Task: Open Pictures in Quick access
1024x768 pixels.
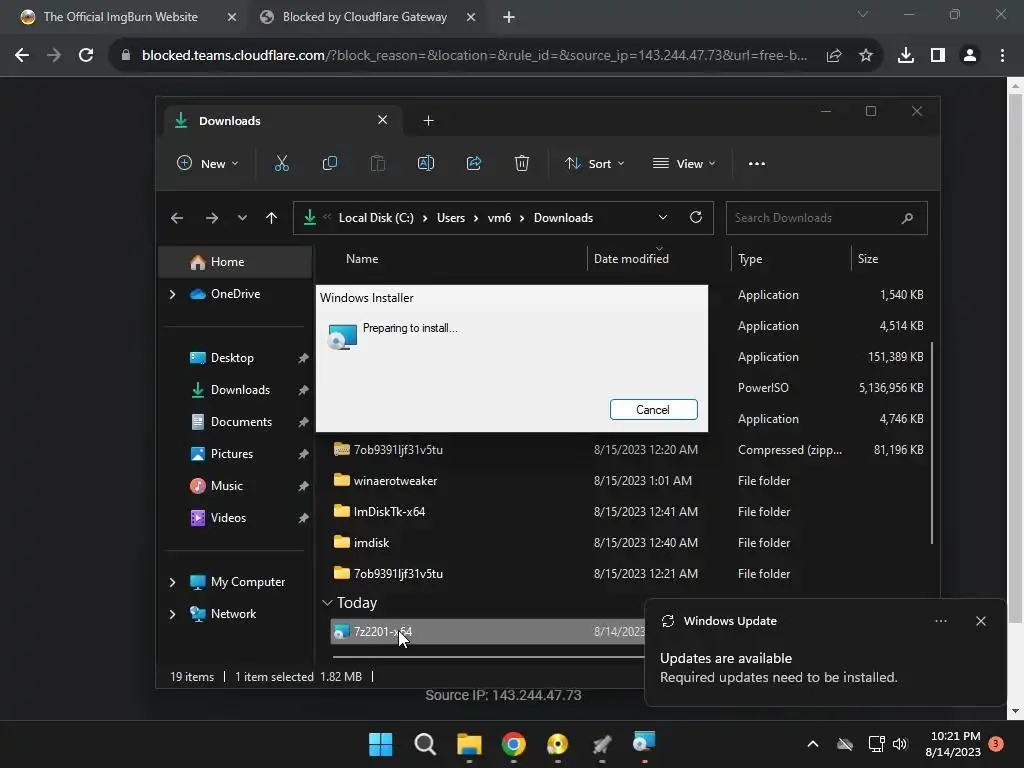Action: (231, 454)
